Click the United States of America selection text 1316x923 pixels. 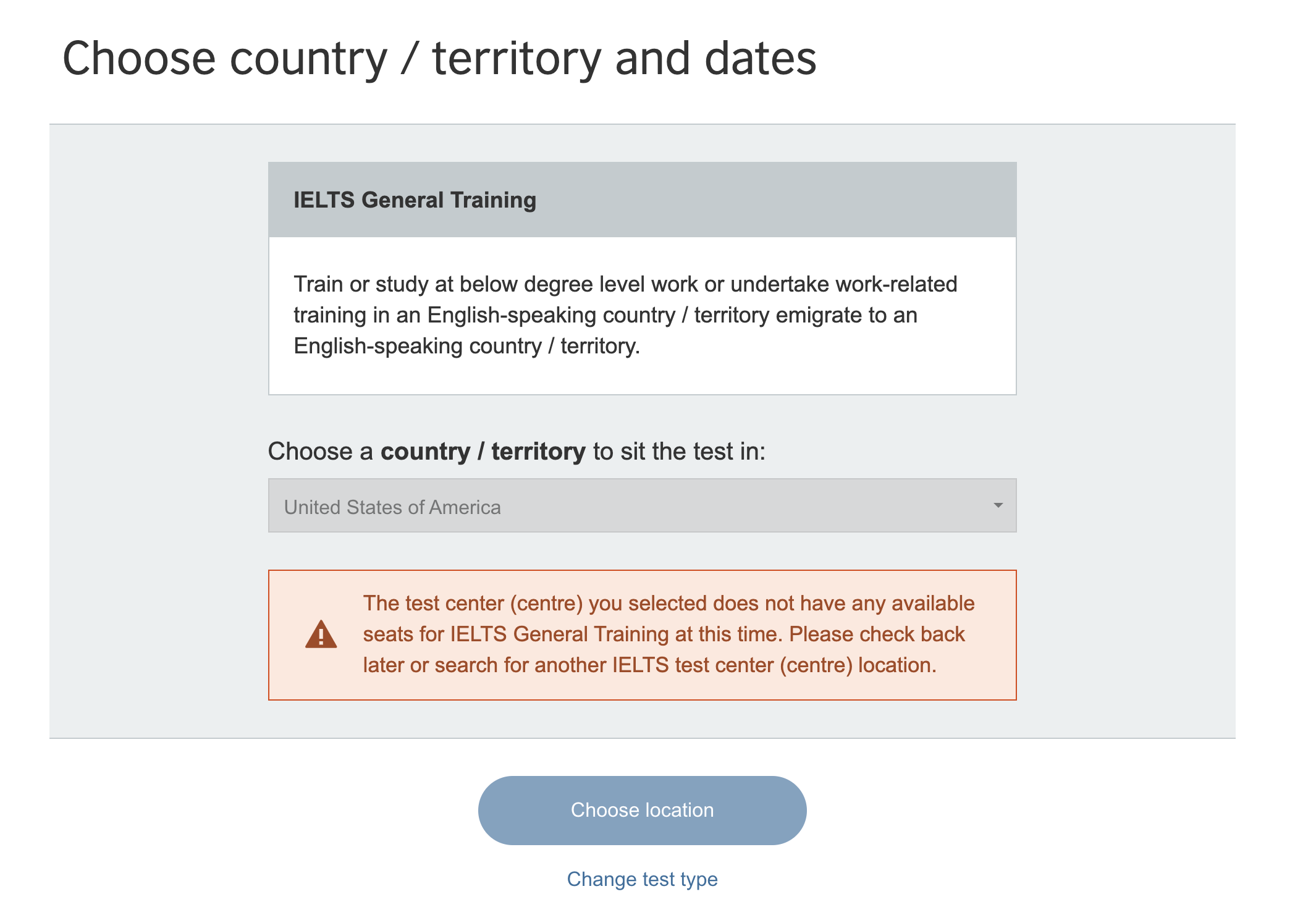392,507
